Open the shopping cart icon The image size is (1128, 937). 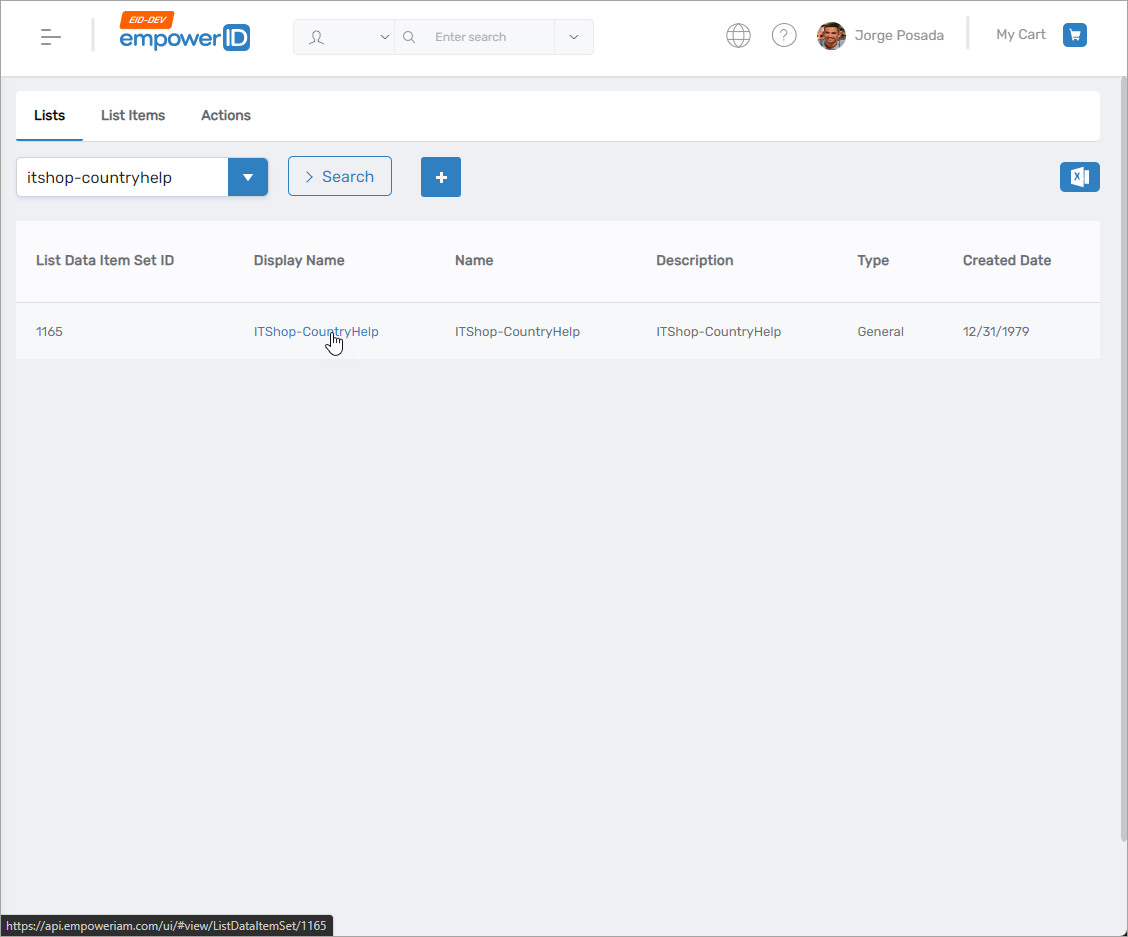[1074, 34]
